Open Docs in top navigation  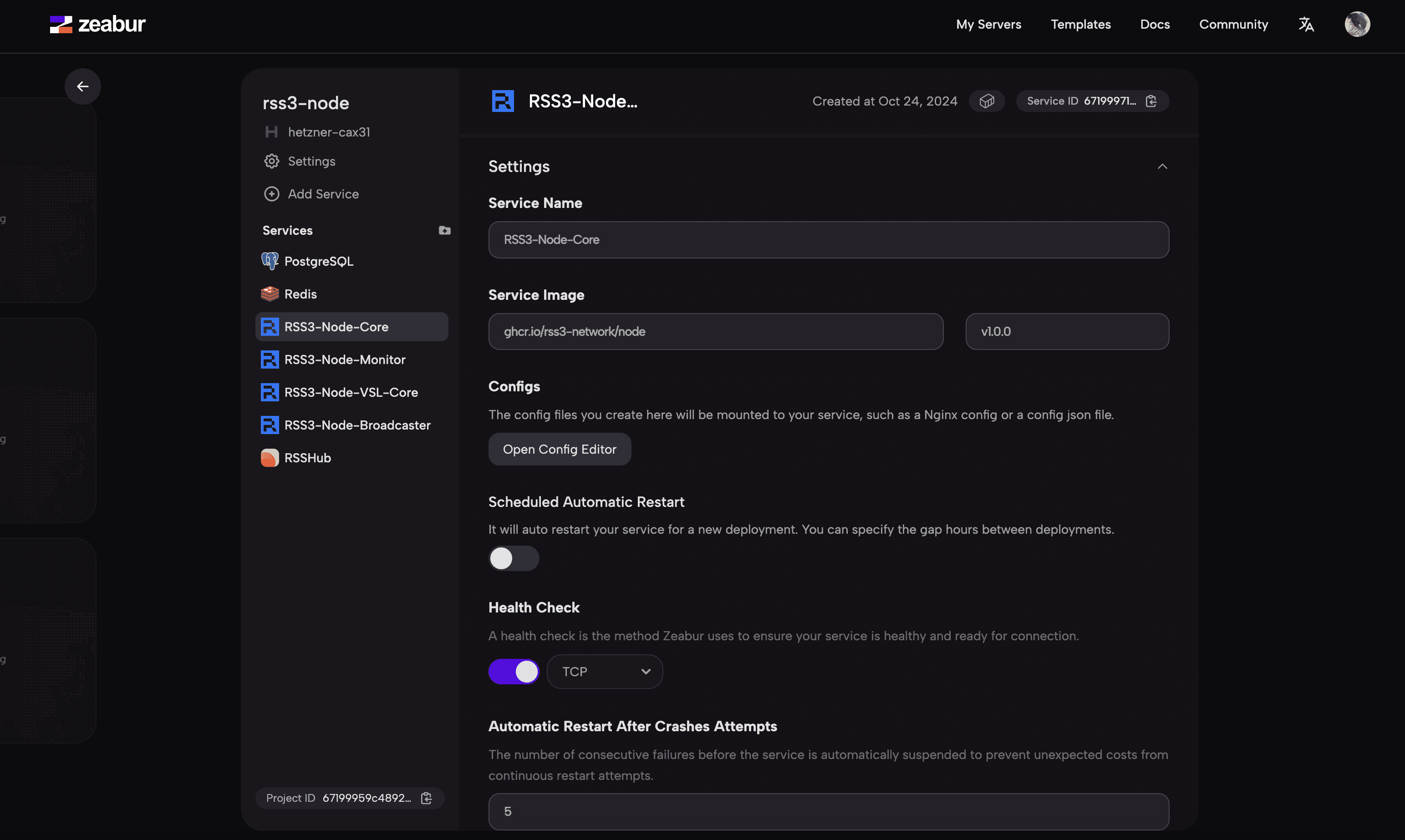(x=1155, y=24)
